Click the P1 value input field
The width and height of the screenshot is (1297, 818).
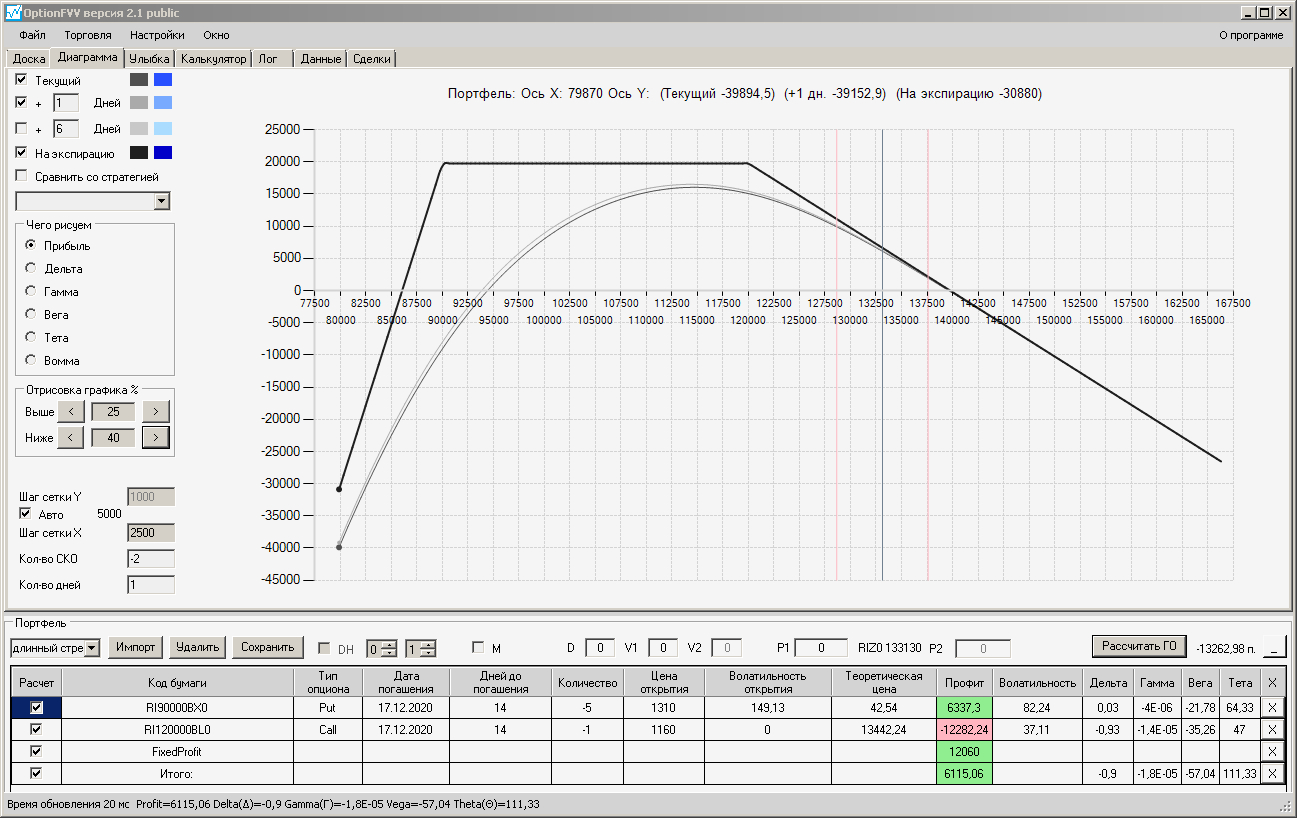(x=822, y=648)
